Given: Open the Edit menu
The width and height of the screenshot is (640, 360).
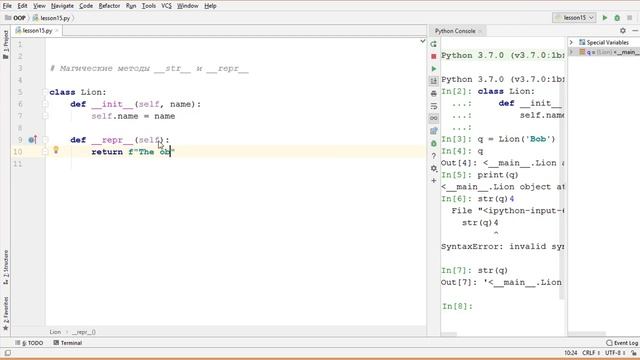Looking at the screenshot, I should click(x=22, y=6).
